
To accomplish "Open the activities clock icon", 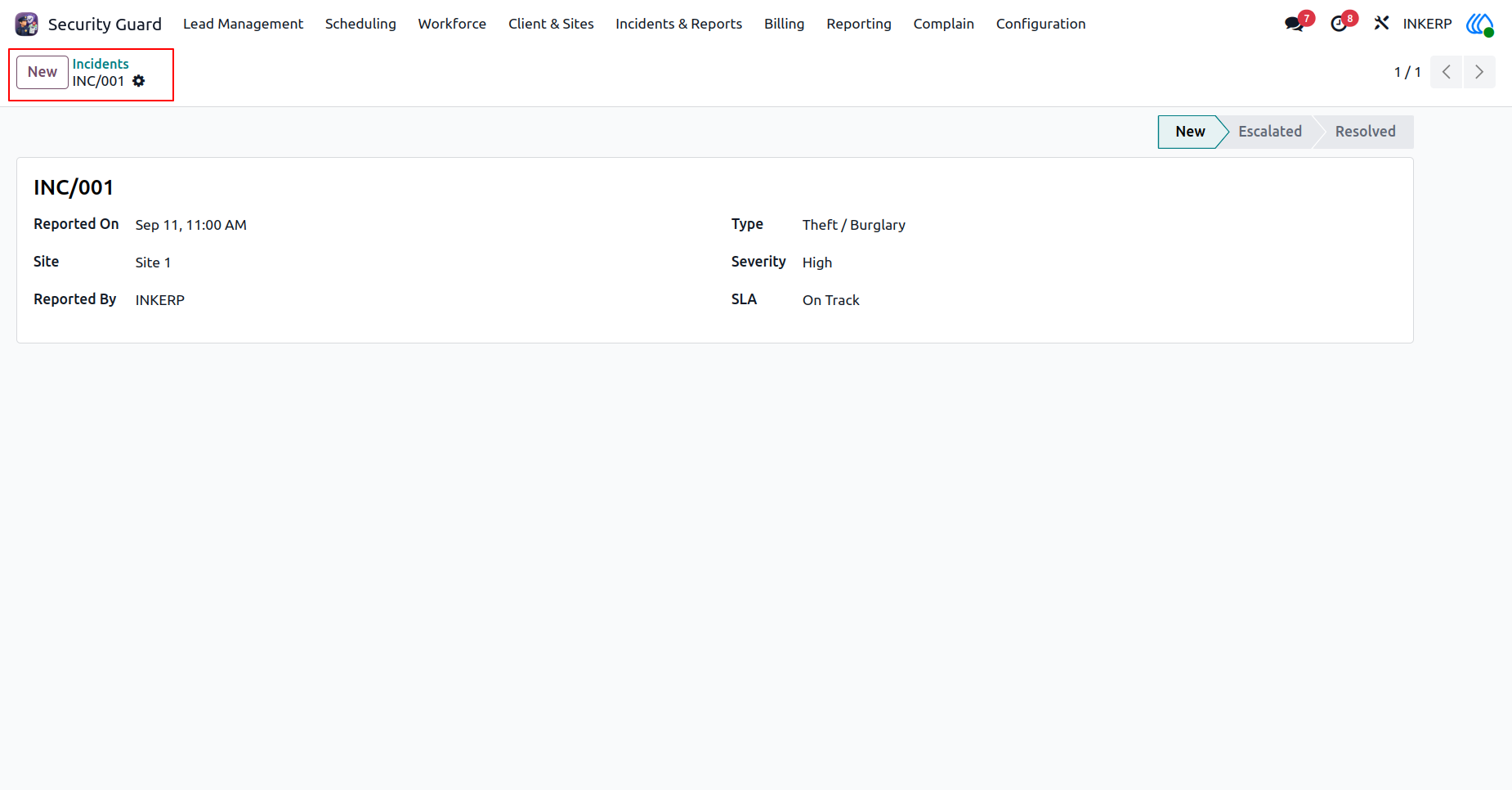I will pos(1339,24).
